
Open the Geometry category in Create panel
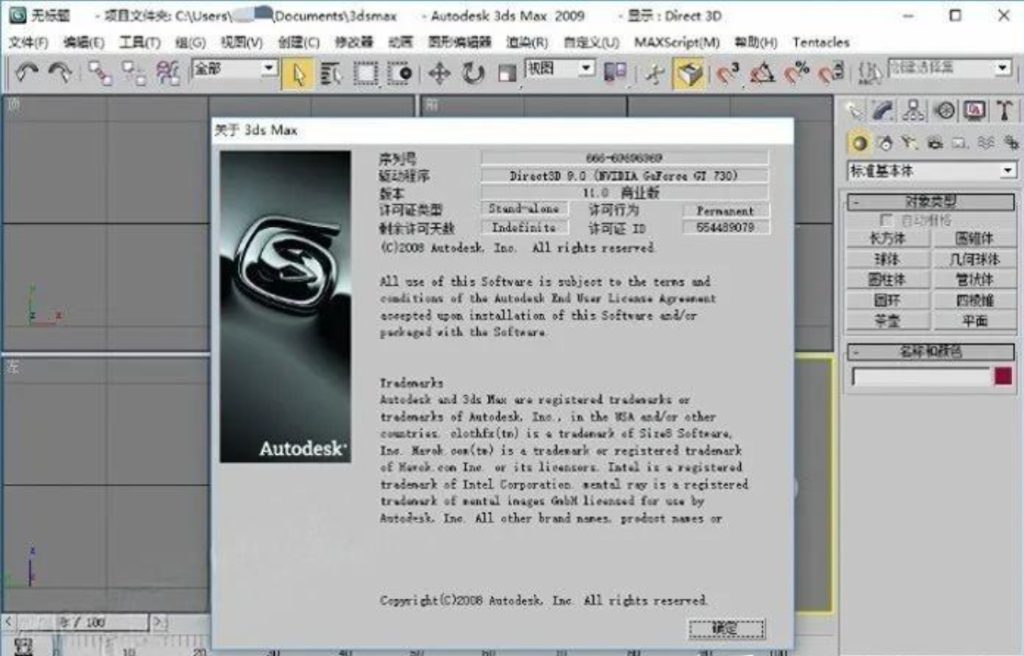tap(858, 142)
